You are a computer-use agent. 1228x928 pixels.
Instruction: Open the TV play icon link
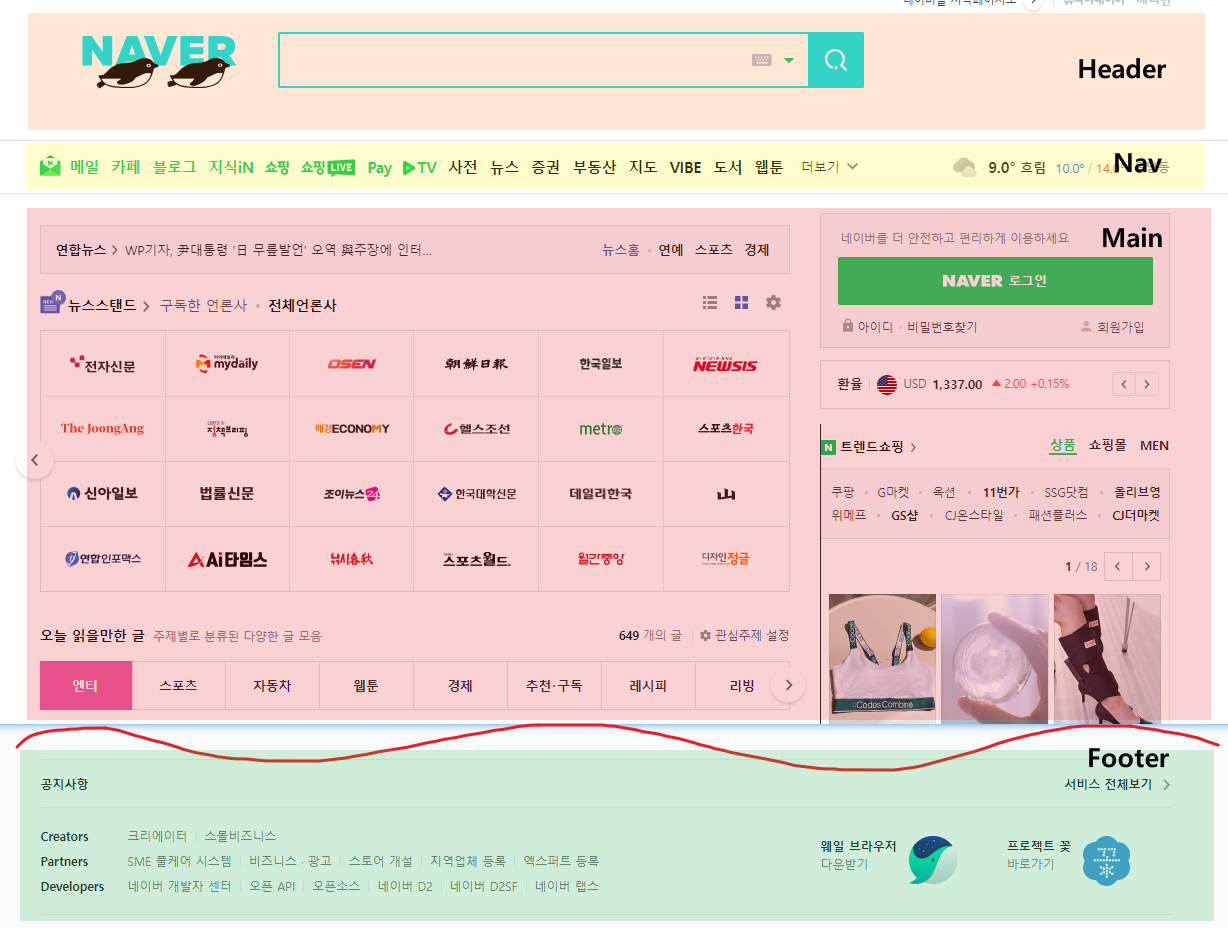(x=420, y=168)
